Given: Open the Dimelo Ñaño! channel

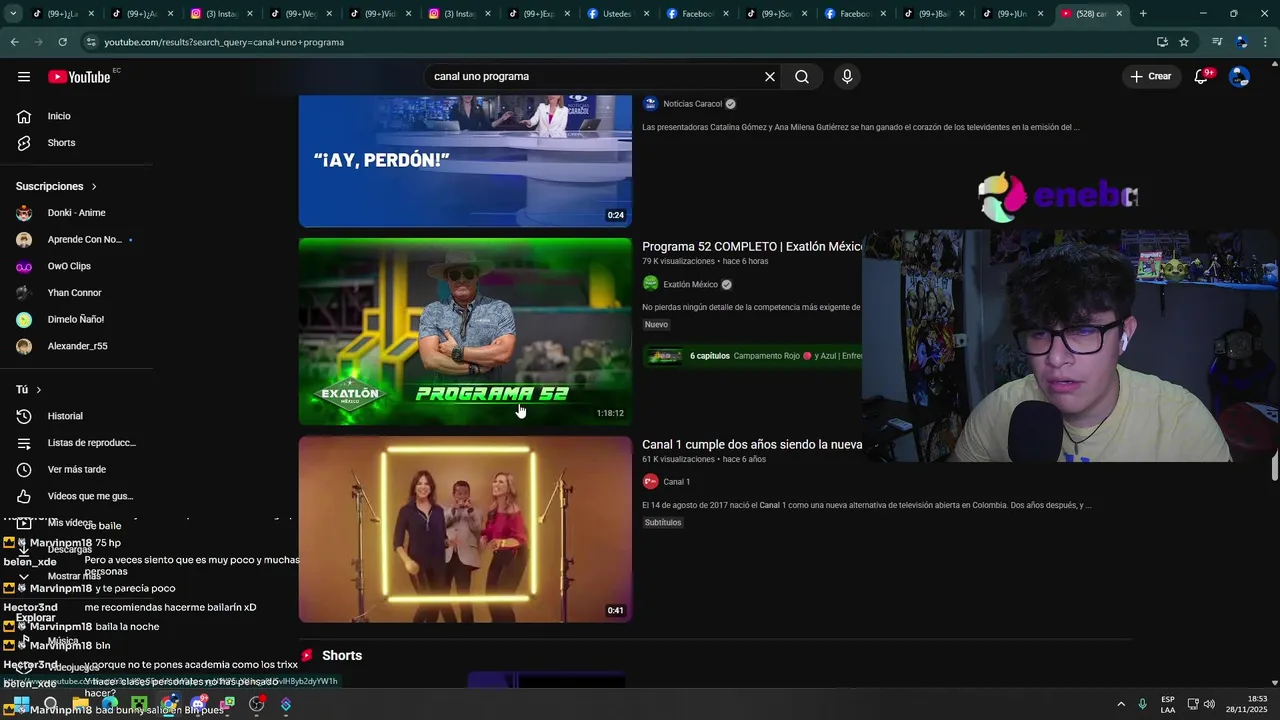Looking at the screenshot, I should 76,319.
